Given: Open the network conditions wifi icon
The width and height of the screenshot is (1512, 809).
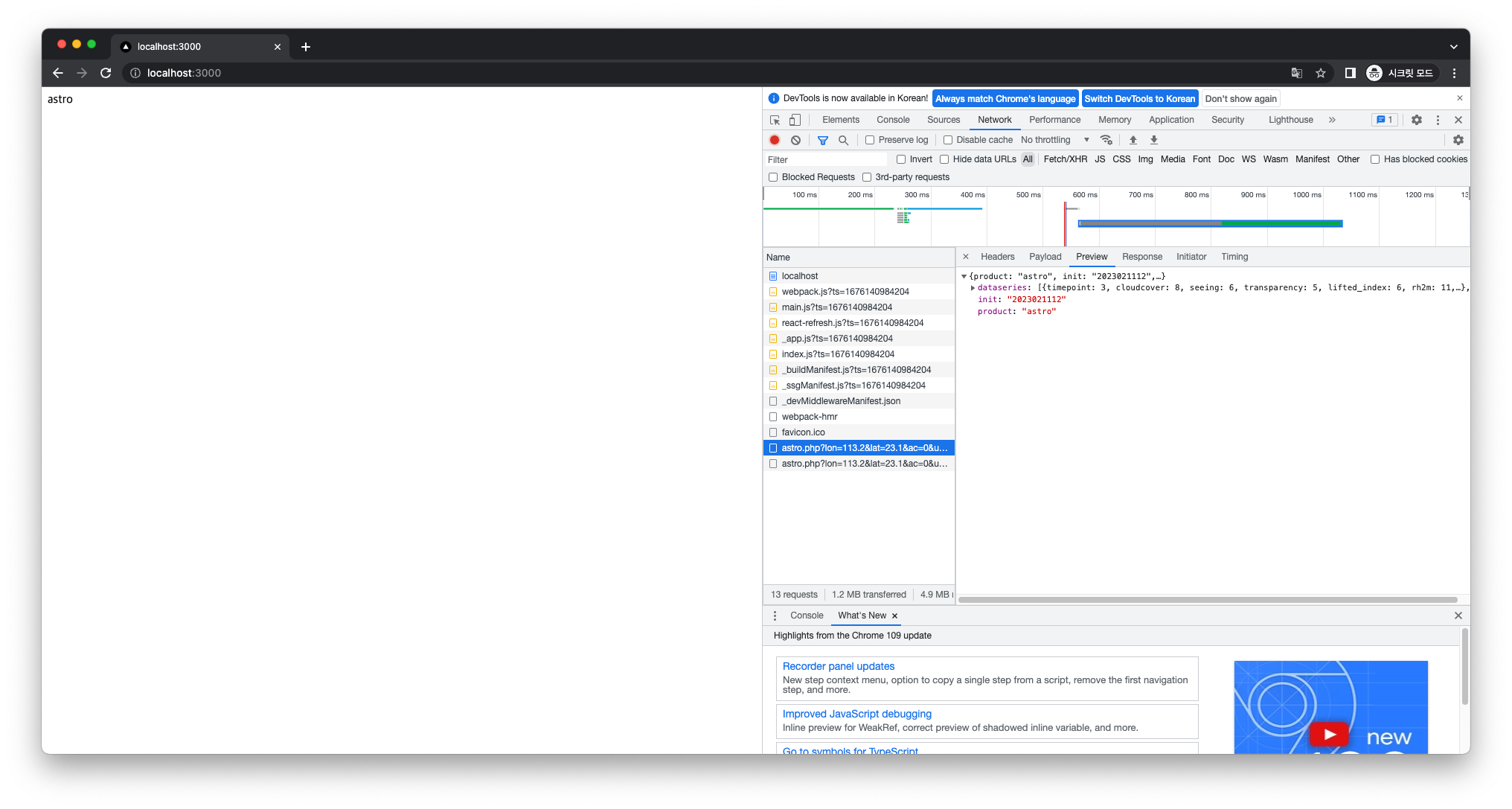Looking at the screenshot, I should pyautogui.click(x=1106, y=140).
